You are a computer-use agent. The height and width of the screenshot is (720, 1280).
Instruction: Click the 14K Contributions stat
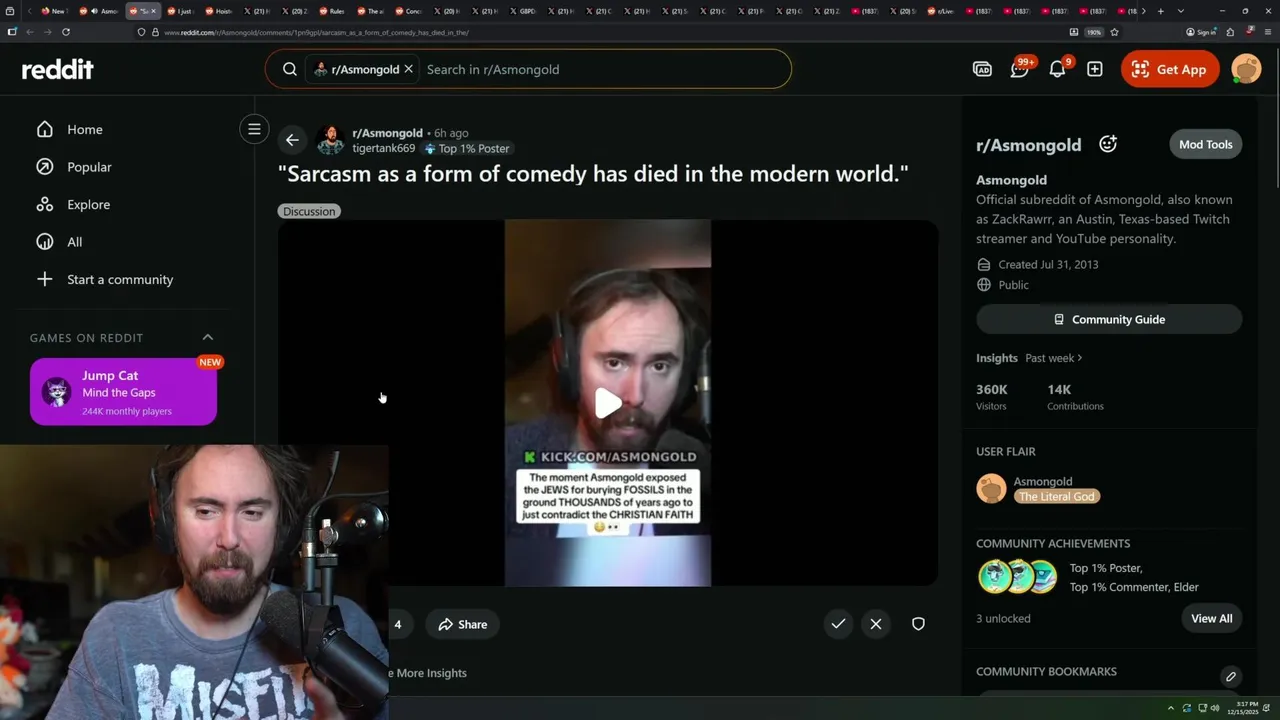(1075, 396)
